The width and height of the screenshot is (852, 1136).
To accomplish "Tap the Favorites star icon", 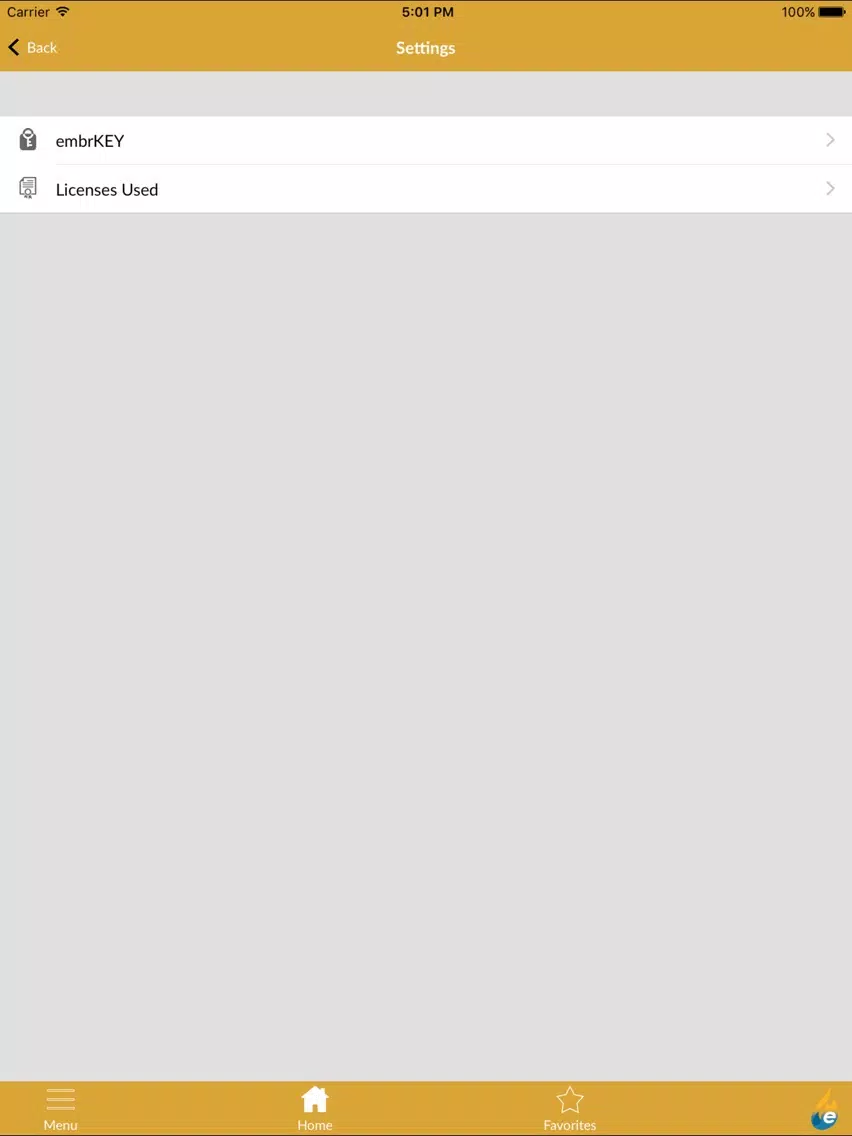I will point(570,1100).
